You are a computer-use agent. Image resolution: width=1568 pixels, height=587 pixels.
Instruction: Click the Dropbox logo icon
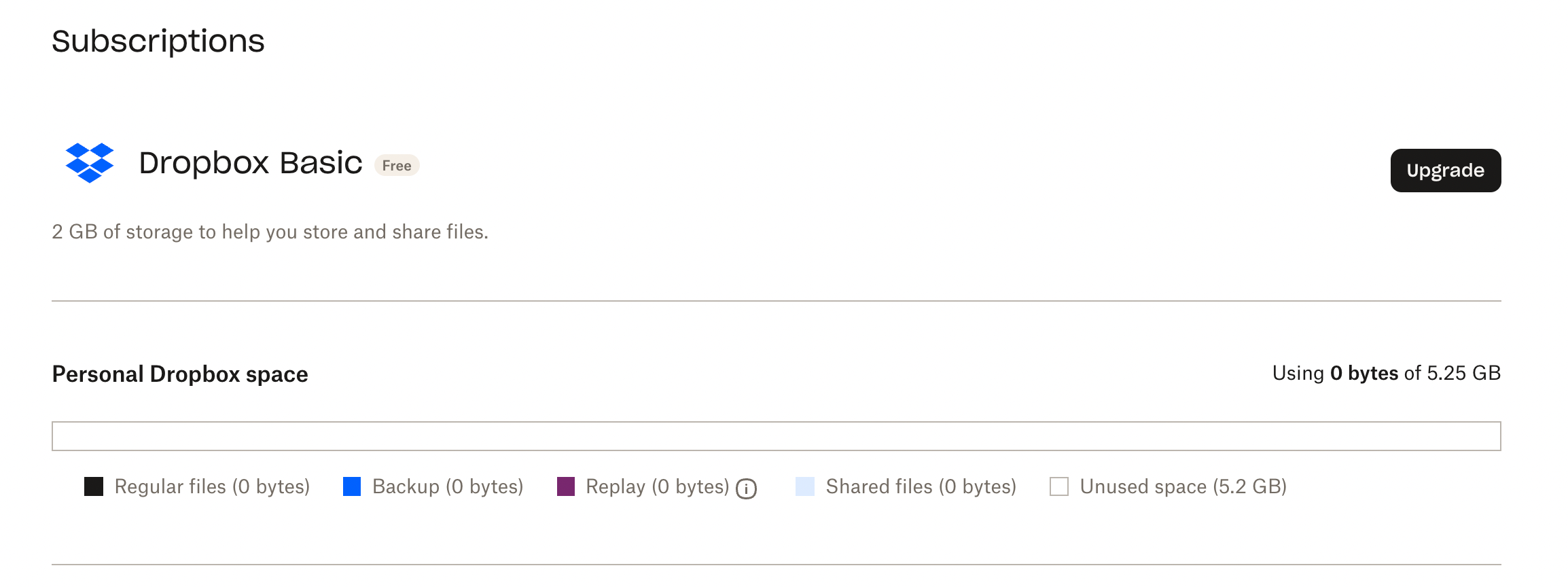pos(90,163)
